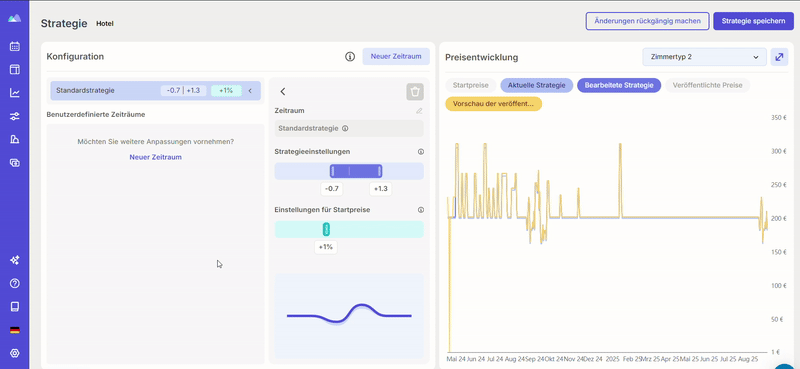
Task: Click the sparkle AI icon in sidebar
Action: tap(15, 260)
